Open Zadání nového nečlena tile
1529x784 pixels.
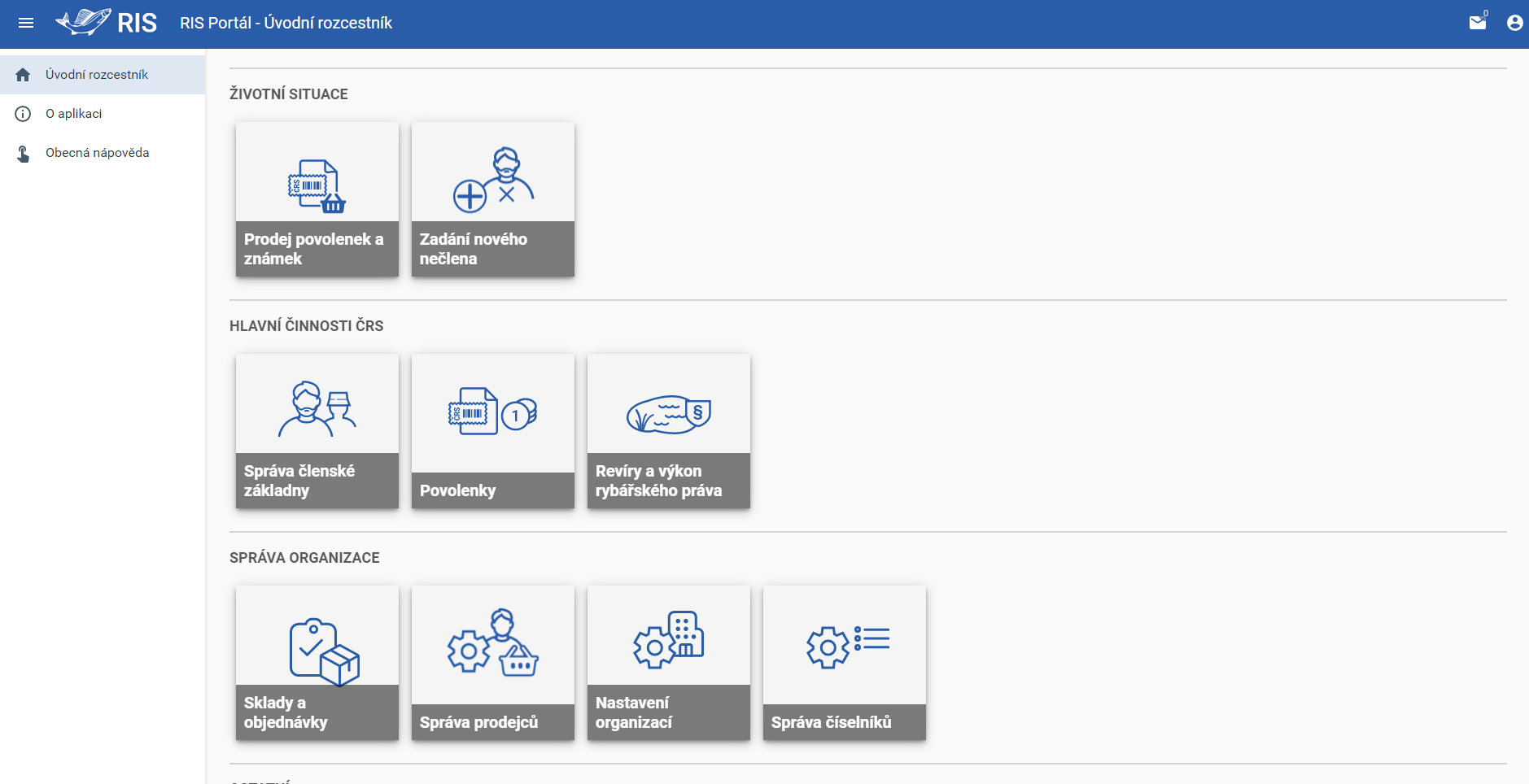point(492,199)
